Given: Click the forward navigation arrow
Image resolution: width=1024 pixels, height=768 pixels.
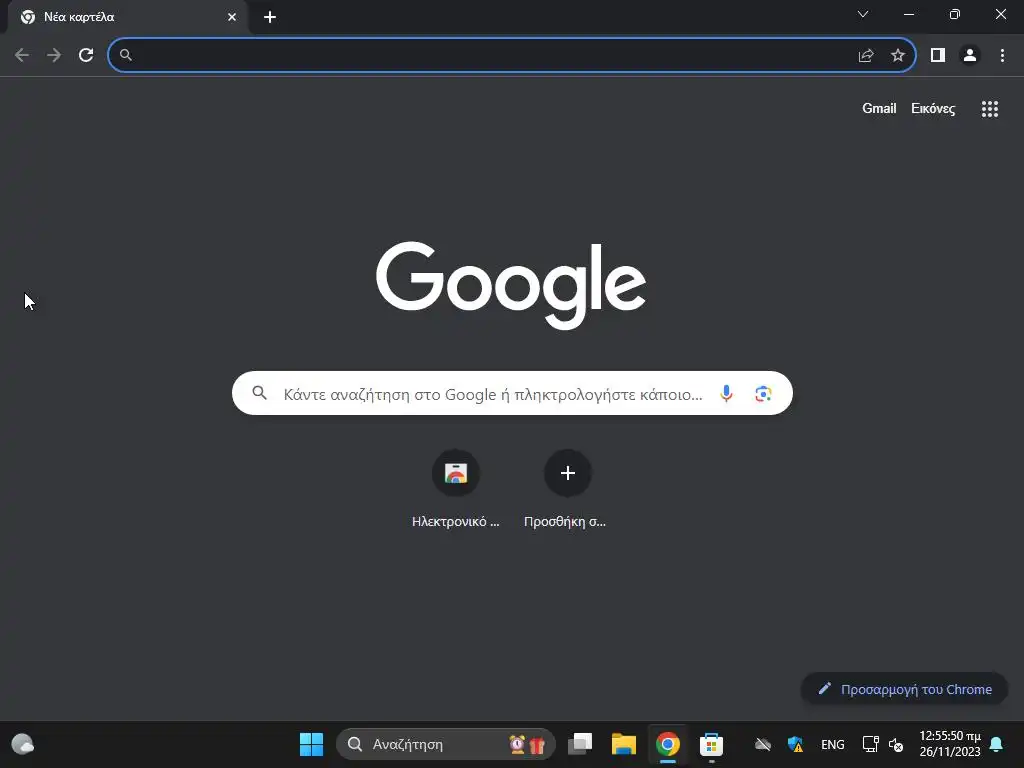Looking at the screenshot, I should (x=54, y=56).
